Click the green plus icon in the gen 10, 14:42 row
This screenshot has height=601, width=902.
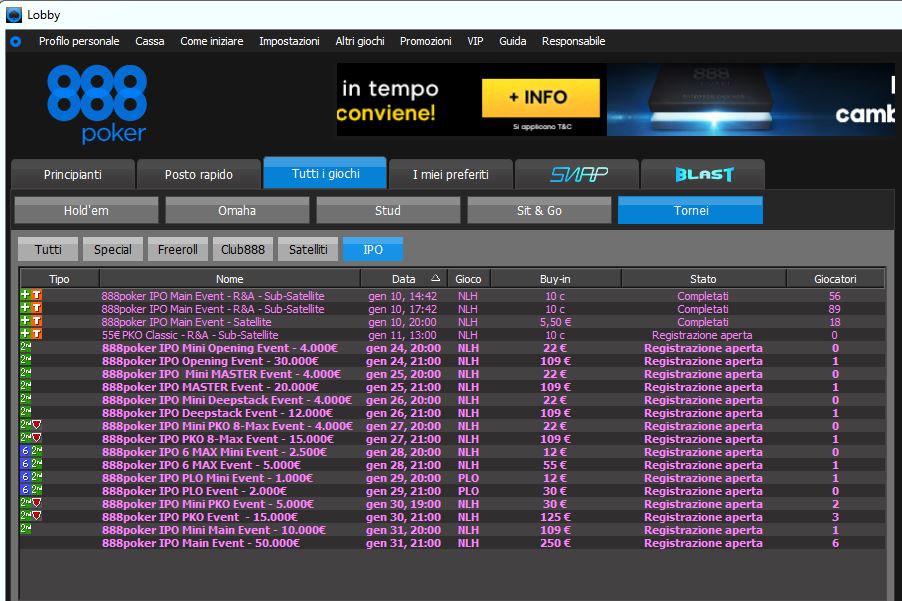pos(25,295)
